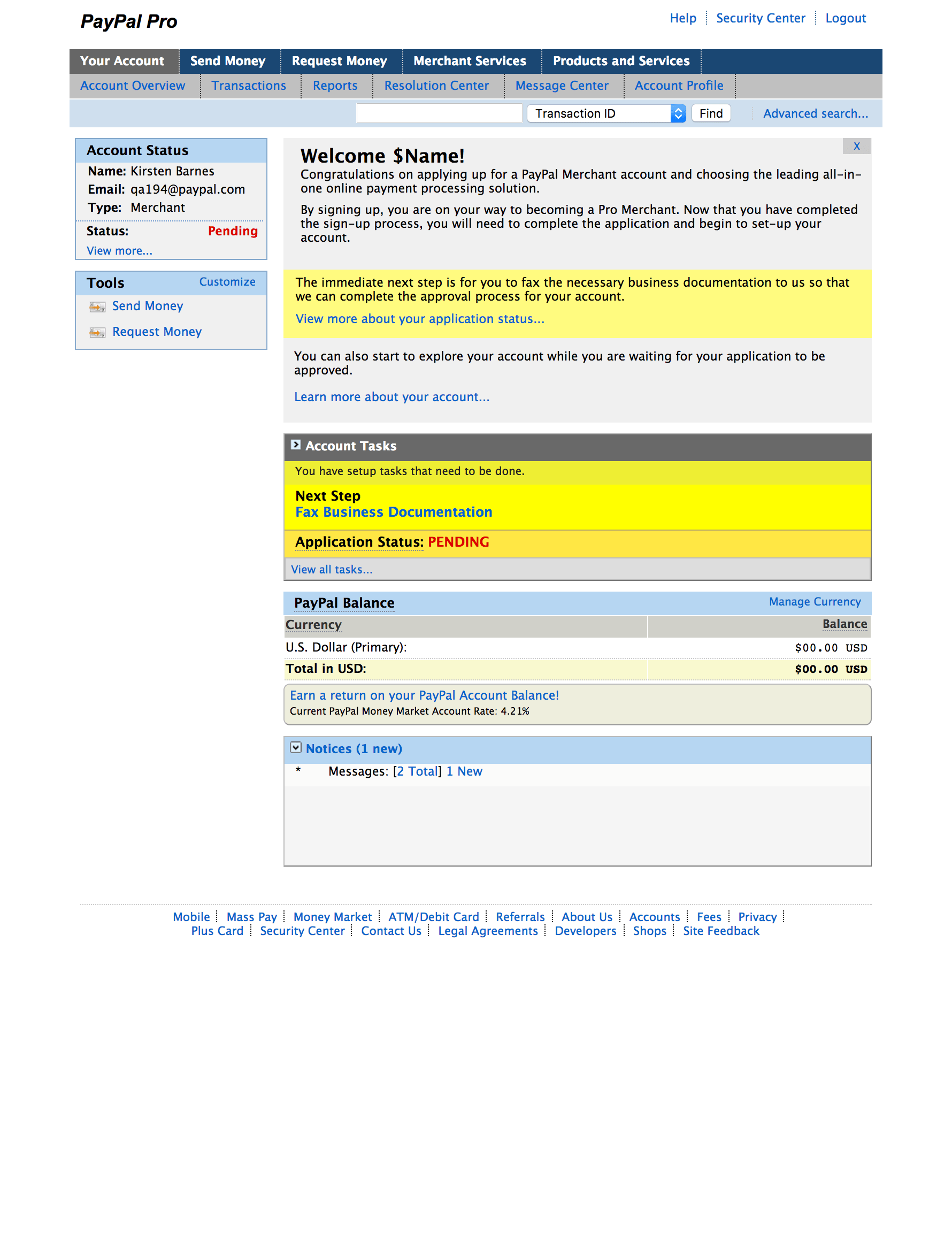
Task: Collapse the Notices panel toggle icon
Action: (x=295, y=747)
